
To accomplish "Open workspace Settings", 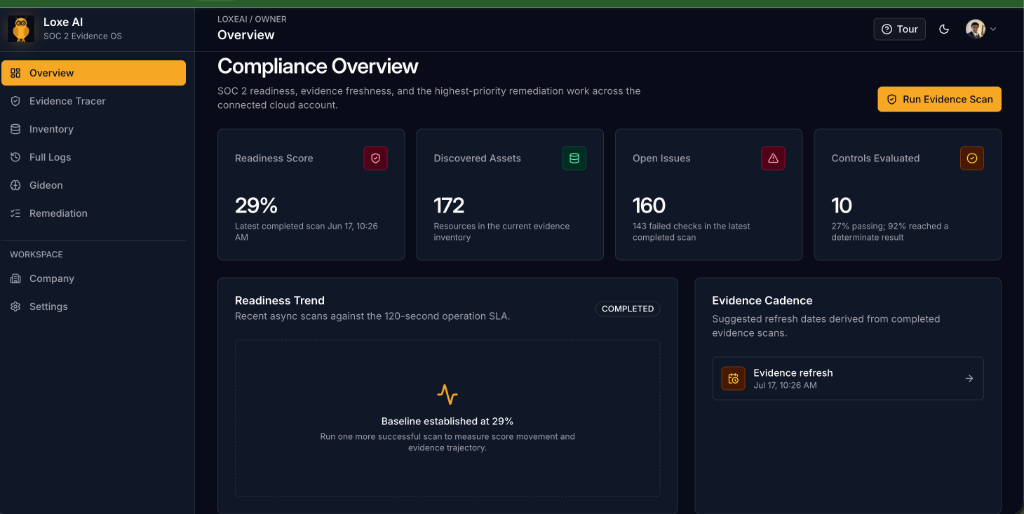I will 93,307.
